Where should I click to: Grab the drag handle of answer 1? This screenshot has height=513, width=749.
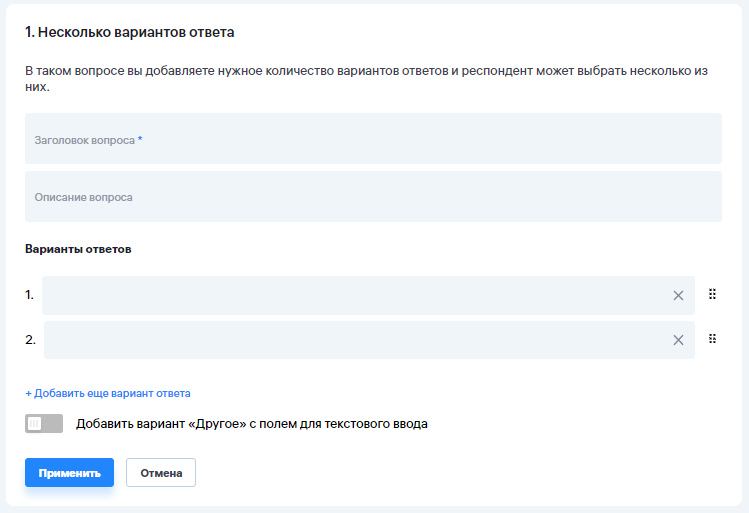713,294
